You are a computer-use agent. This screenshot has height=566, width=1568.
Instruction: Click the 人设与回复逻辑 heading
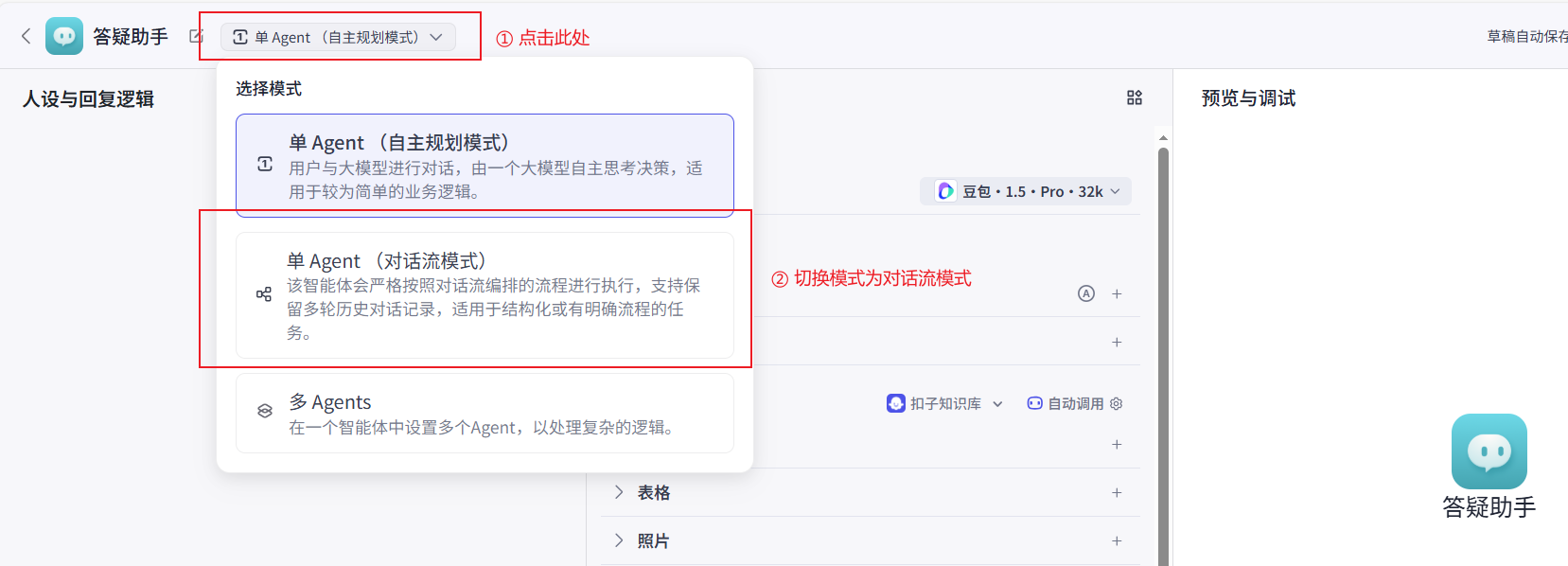coord(89,98)
